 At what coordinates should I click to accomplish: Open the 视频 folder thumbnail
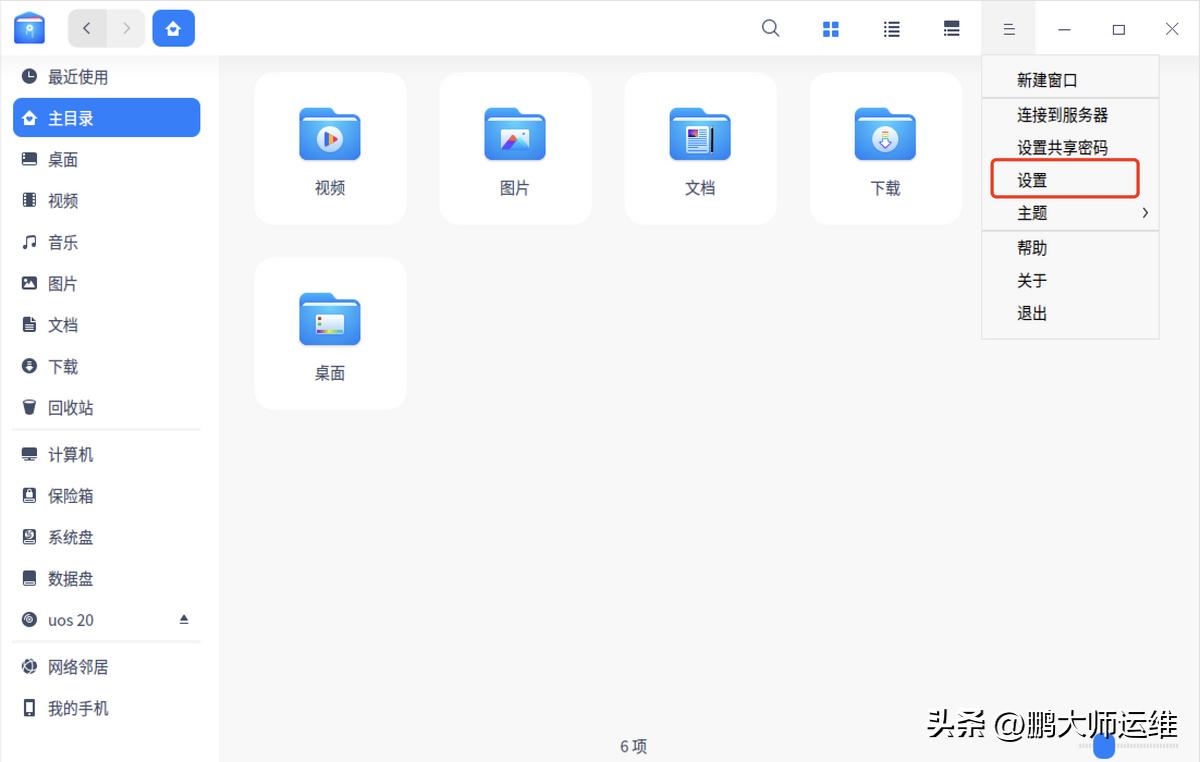pos(330,135)
